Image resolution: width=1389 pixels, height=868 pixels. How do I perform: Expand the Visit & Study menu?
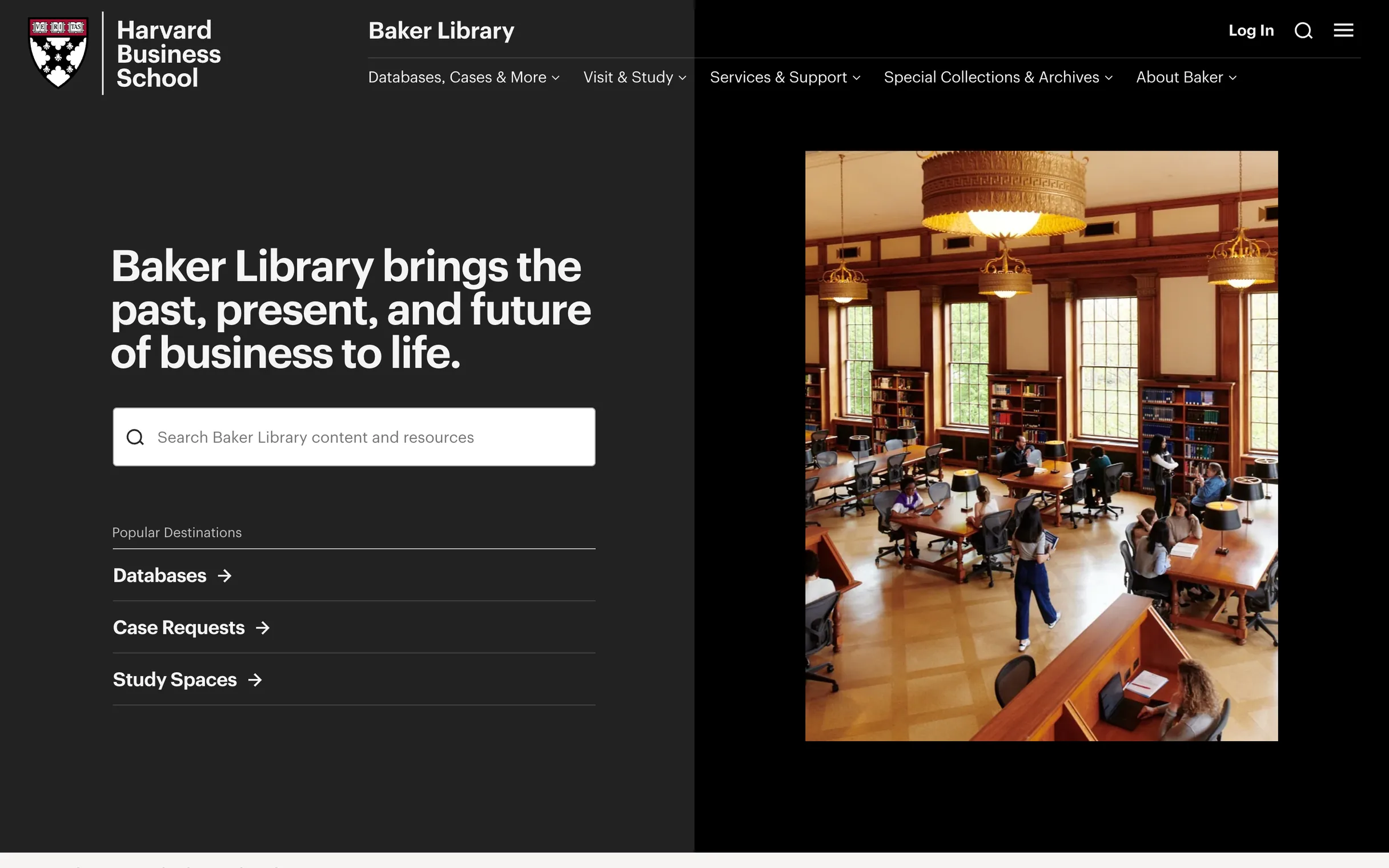tap(635, 78)
